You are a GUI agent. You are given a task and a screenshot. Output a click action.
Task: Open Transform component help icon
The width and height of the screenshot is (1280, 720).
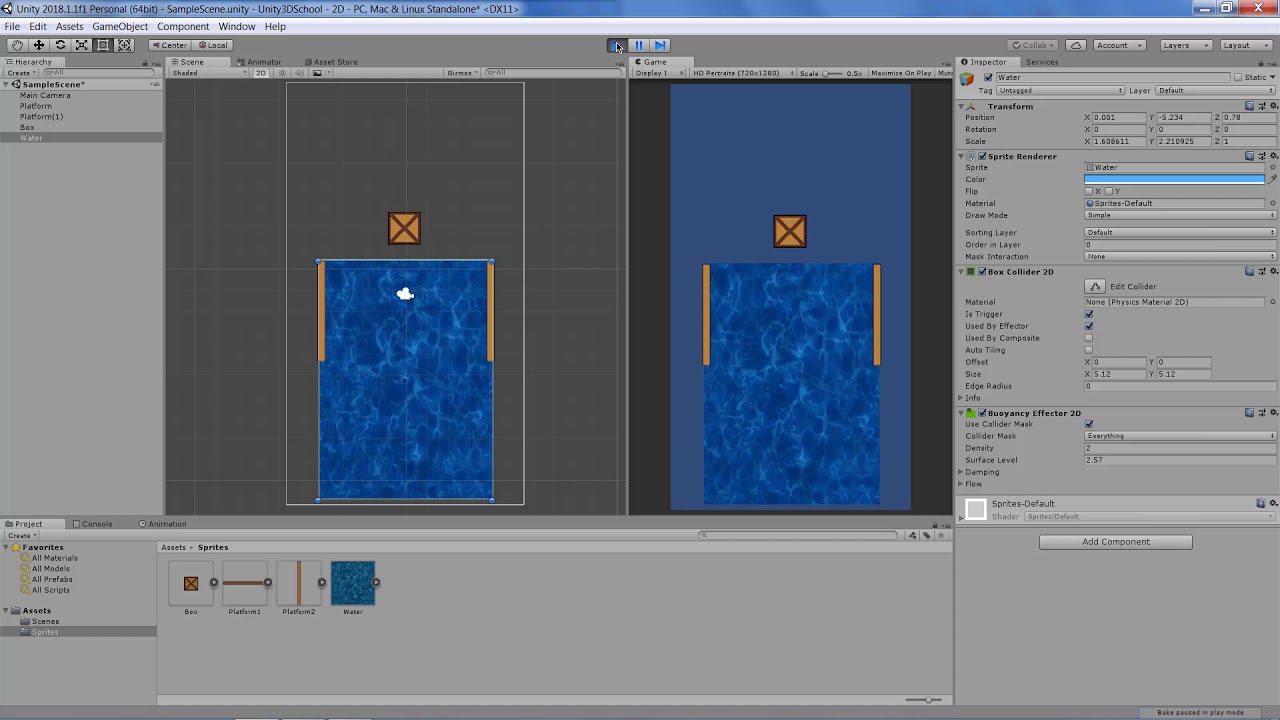(x=1249, y=106)
